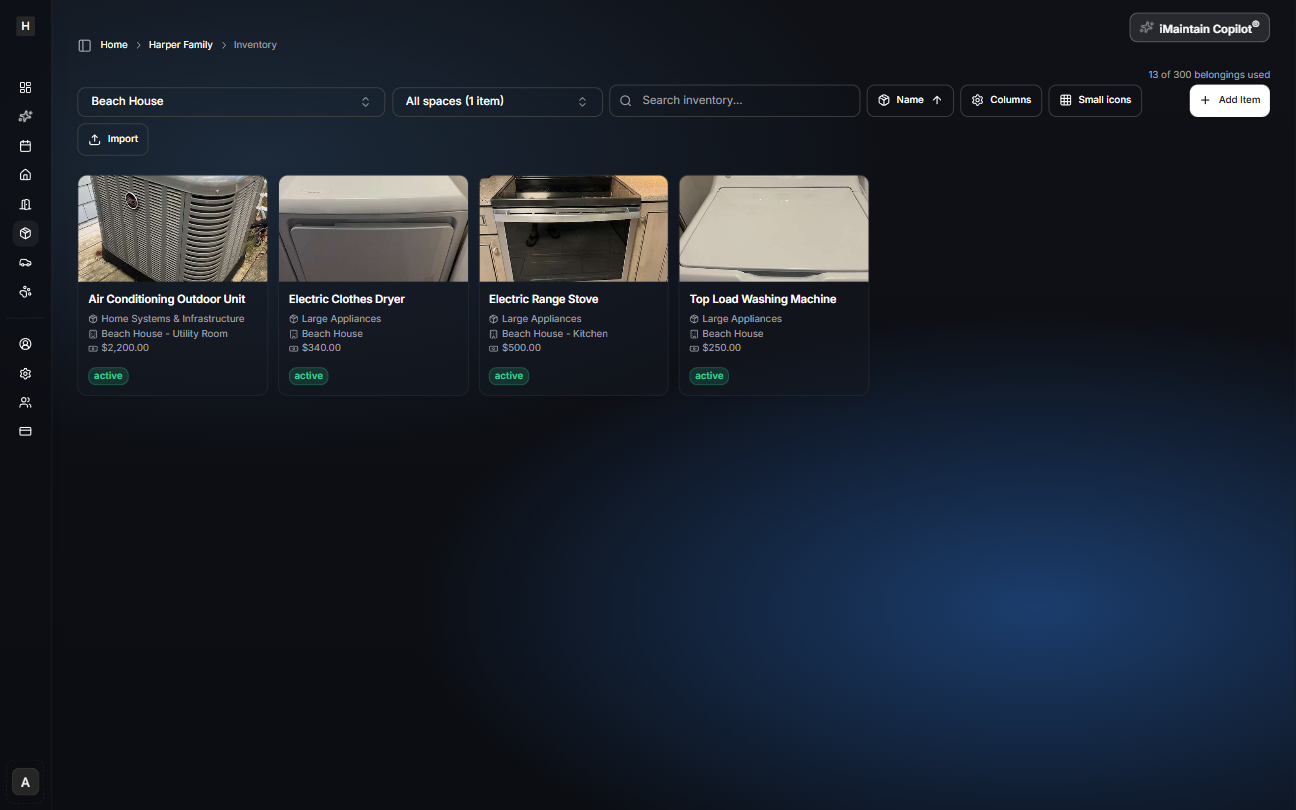Open the Name sort dropdown
The image size is (1296, 810).
point(909,100)
